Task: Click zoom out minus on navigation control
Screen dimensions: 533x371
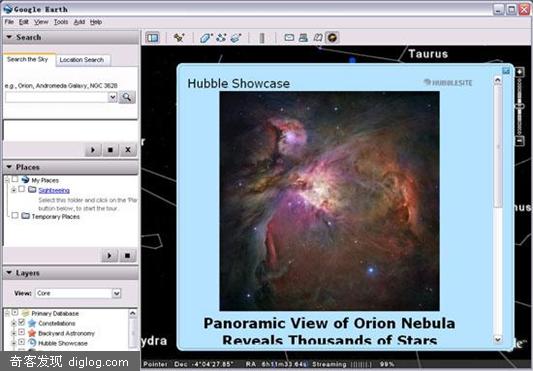Action: 519,140
